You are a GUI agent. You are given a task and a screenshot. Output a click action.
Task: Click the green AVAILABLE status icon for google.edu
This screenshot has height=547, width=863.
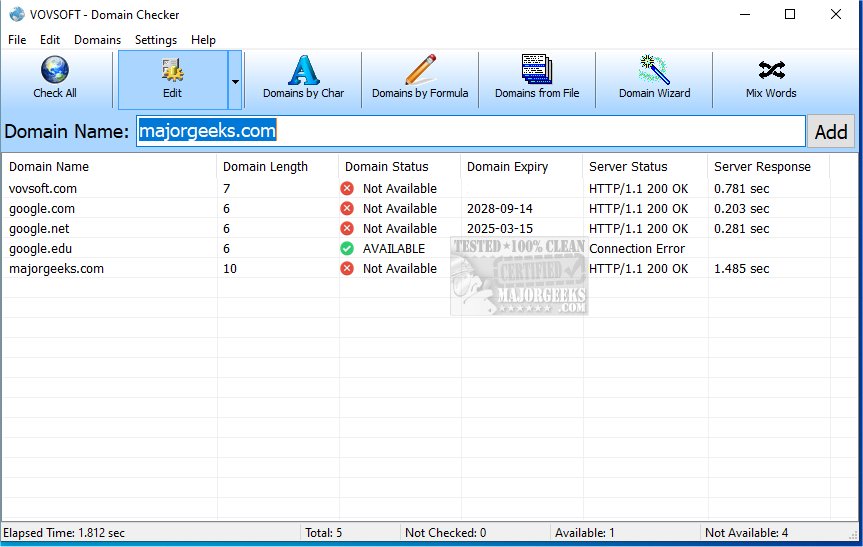coord(347,248)
